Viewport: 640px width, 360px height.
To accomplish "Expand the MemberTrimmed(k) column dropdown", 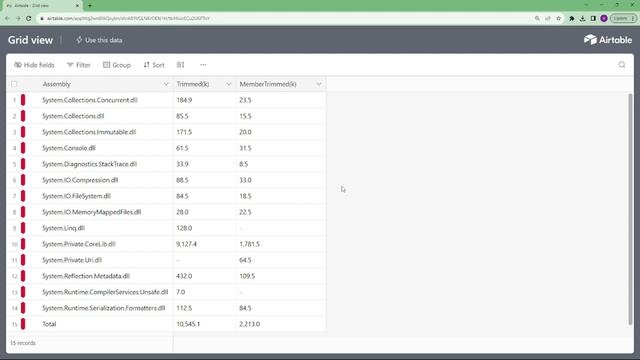I will point(319,84).
